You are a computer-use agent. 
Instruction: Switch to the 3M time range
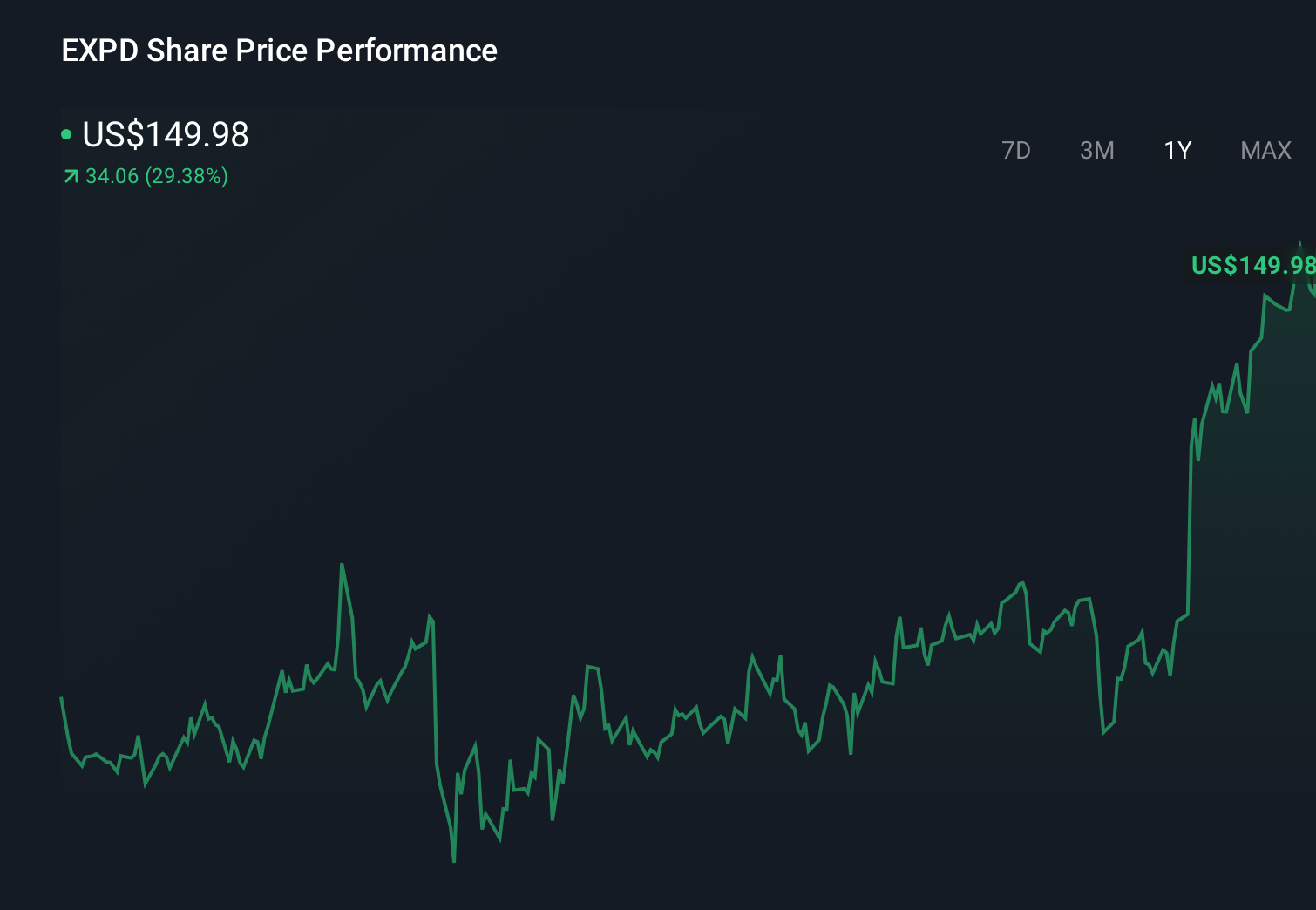(1096, 150)
